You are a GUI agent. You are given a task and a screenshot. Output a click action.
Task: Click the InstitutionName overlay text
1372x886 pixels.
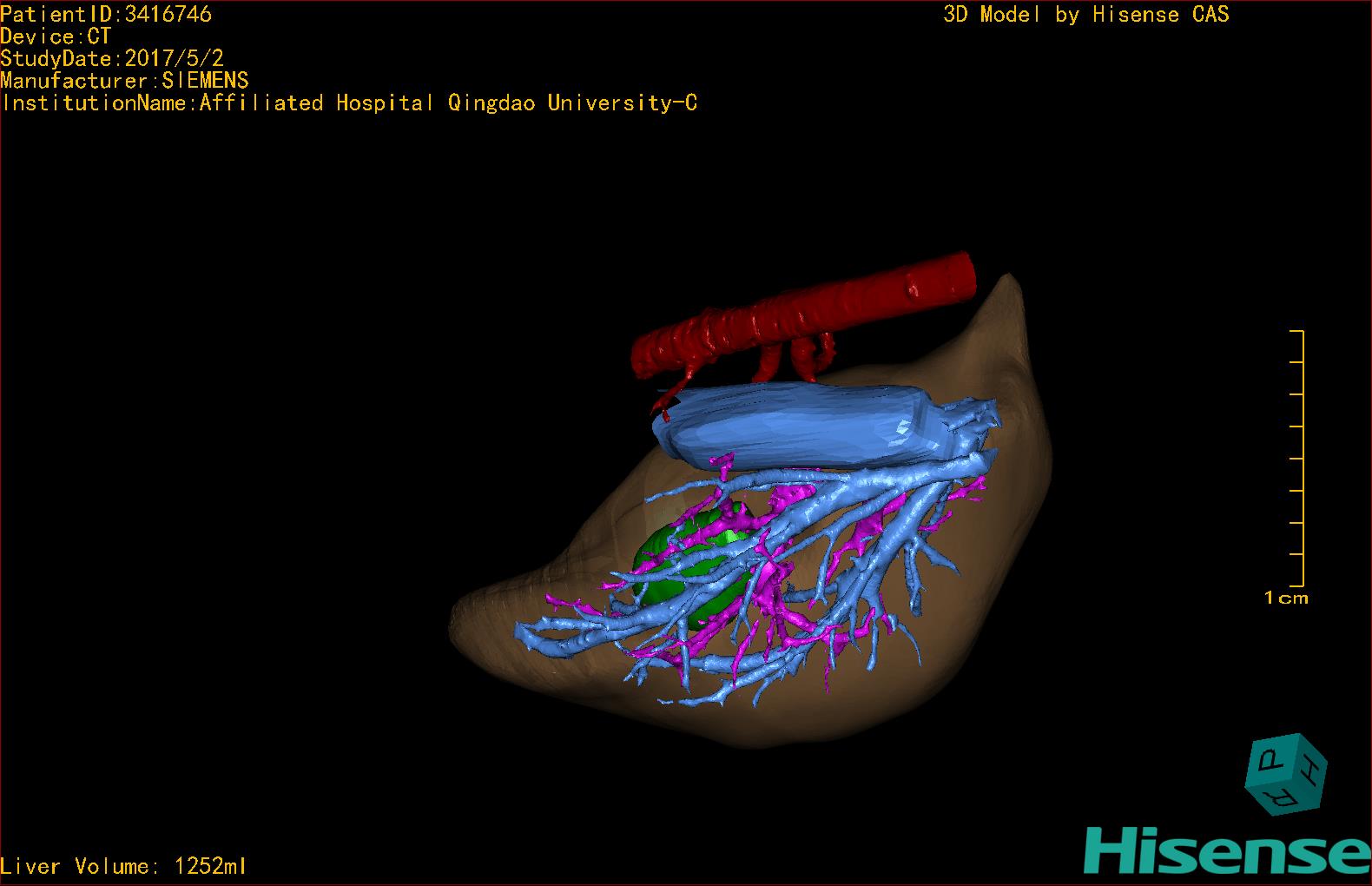(x=349, y=103)
